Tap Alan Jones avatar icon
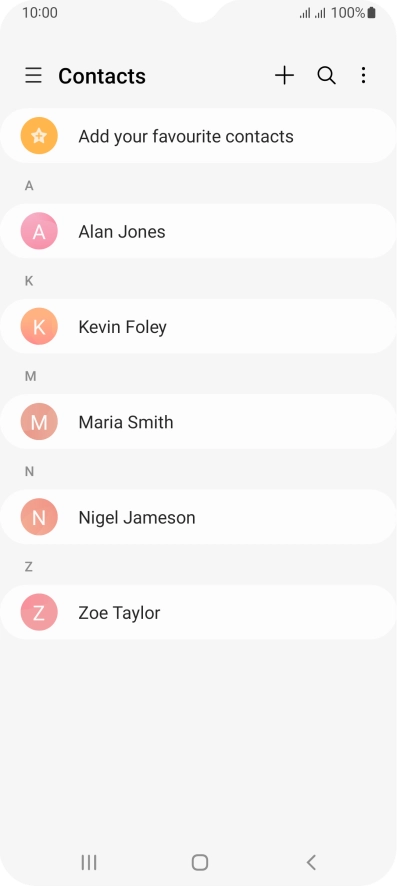Viewport: 397px width, 886px height. point(39,231)
